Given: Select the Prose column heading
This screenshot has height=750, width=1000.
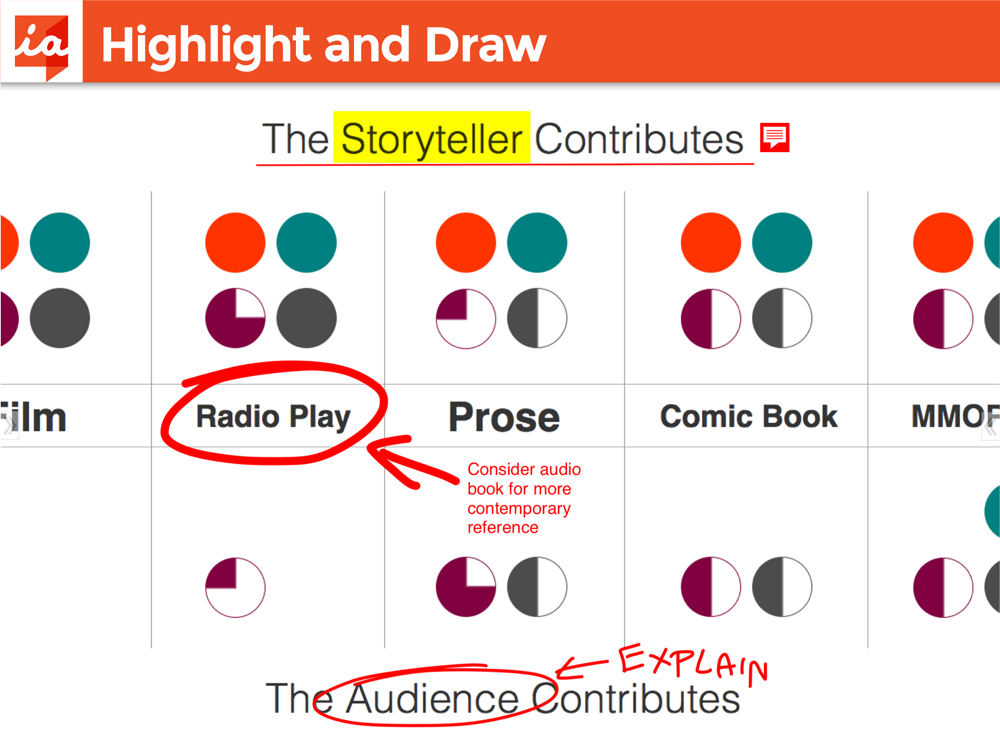Looking at the screenshot, I should (x=504, y=417).
